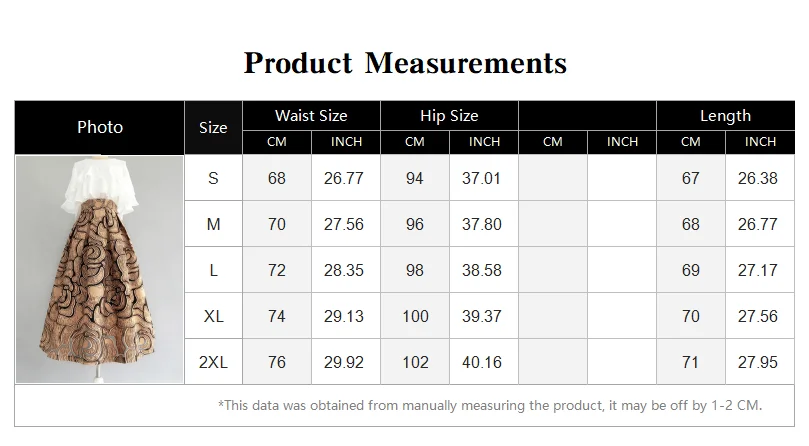Click the length 27.95 inch cell
809x446 pixels.
click(759, 362)
